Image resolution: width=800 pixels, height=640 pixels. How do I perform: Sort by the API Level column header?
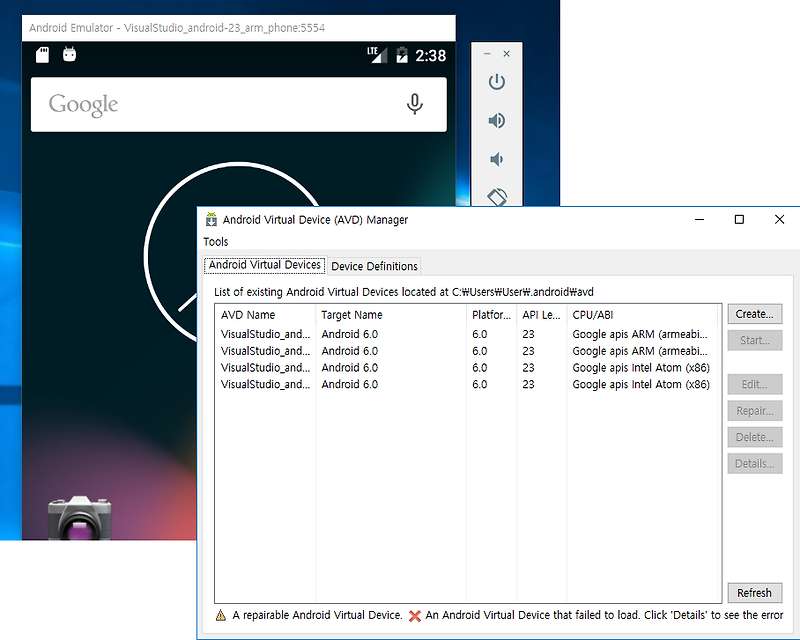click(x=541, y=315)
